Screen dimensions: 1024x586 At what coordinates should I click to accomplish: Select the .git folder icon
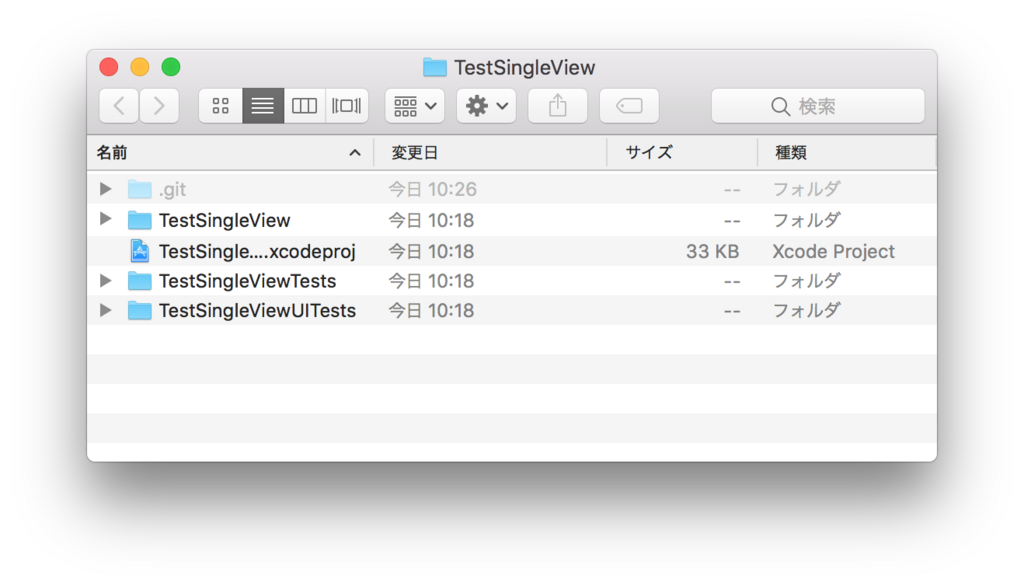click(x=139, y=189)
